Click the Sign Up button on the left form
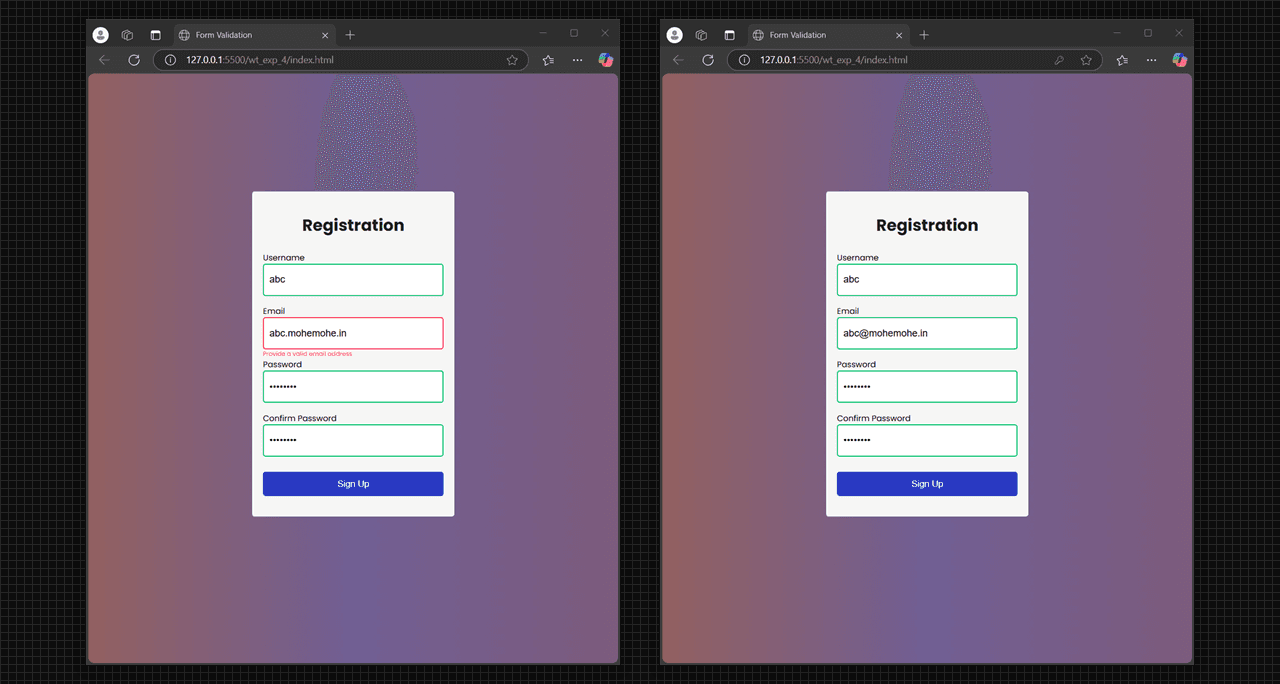 pyautogui.click(x=353, y=483)
